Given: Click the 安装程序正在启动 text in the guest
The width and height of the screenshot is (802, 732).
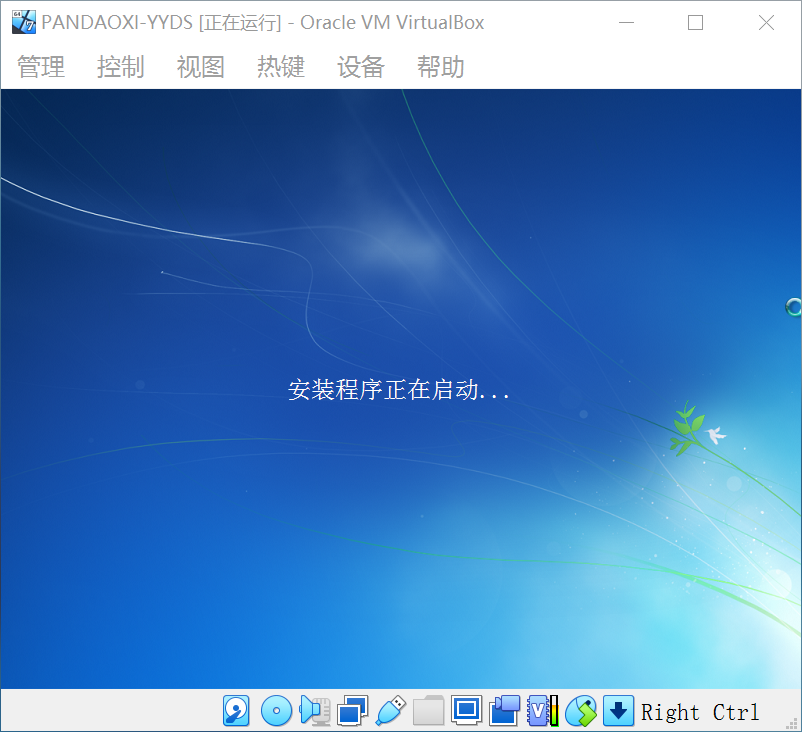Looking at the screenshot, I should pyautogui.click(x=398, y=390).
